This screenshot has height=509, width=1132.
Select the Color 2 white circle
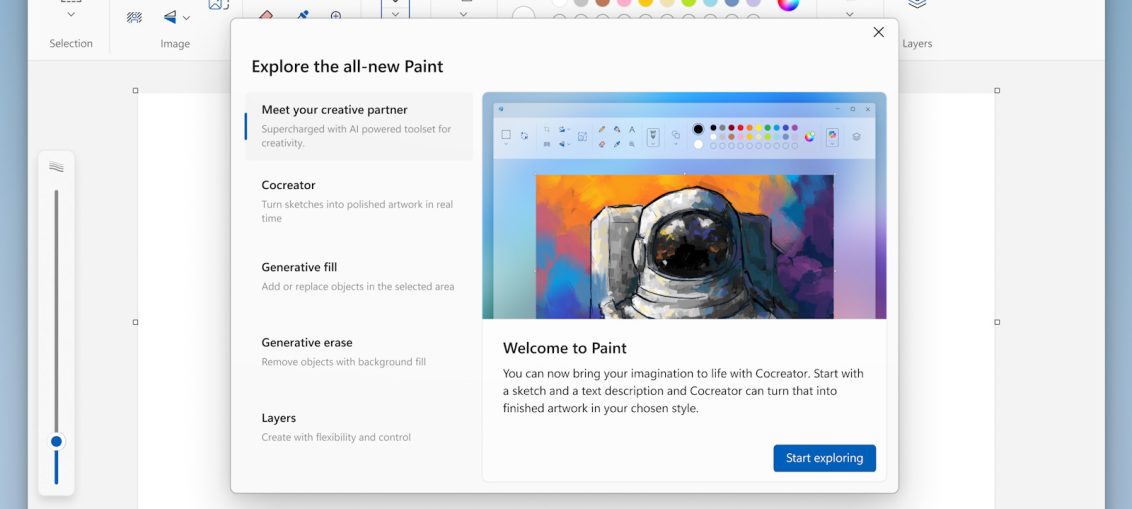pos(523,13)
